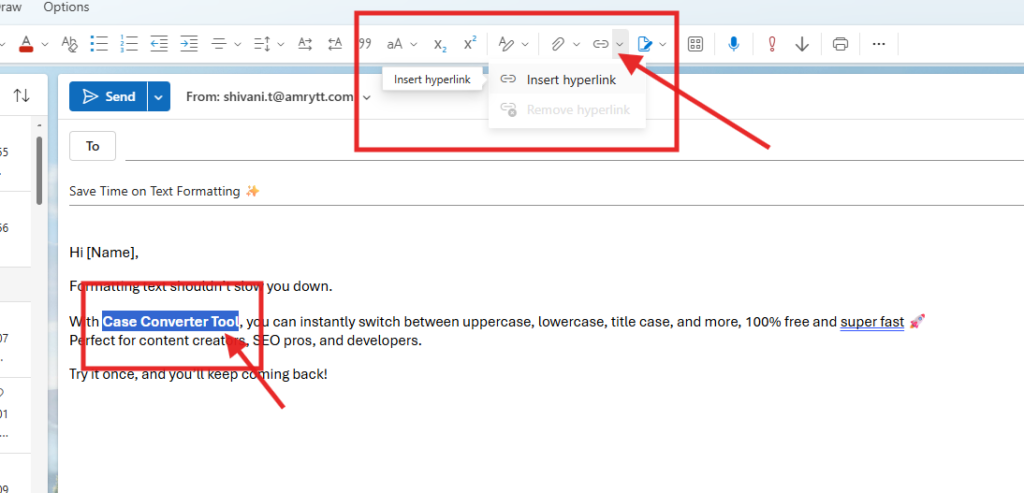Expand the styles dropdown arrow
The width and height of the screenshot is (1024, 493).
point(525,44)
